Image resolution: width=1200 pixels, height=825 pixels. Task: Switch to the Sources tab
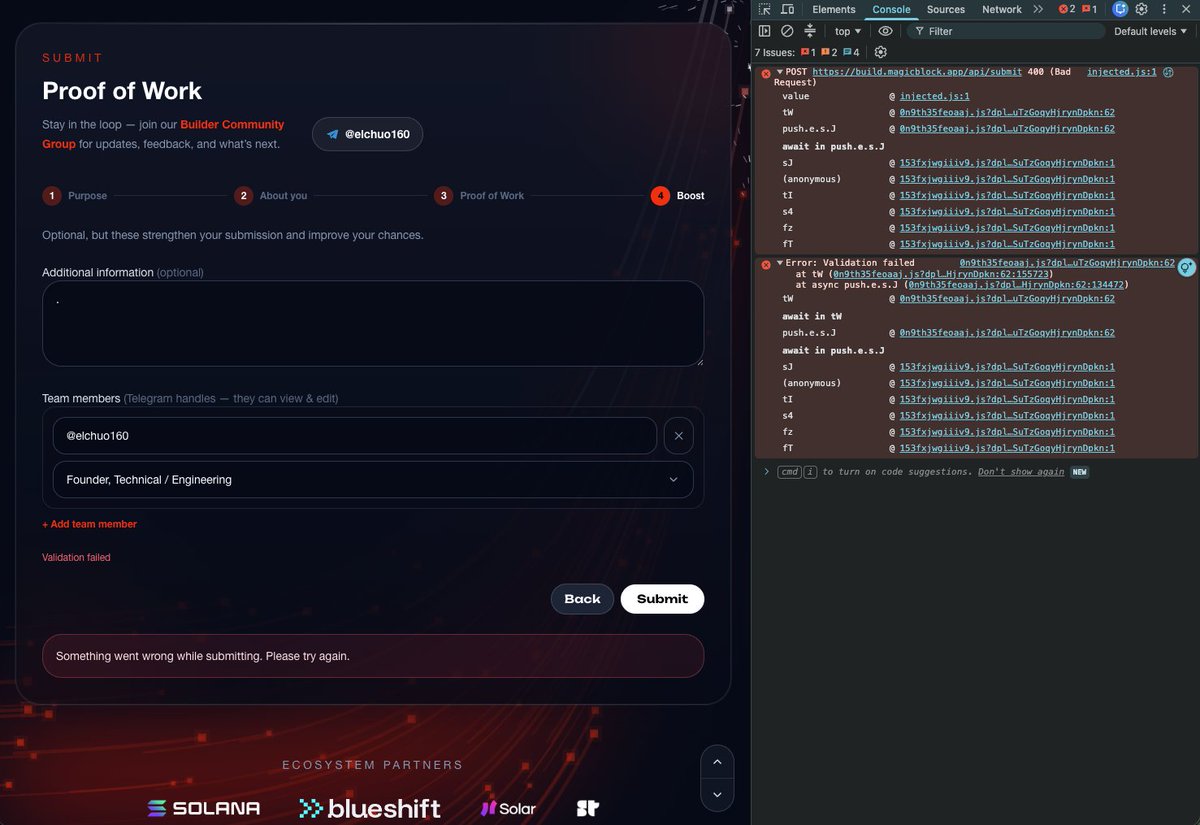pos(946,9)
